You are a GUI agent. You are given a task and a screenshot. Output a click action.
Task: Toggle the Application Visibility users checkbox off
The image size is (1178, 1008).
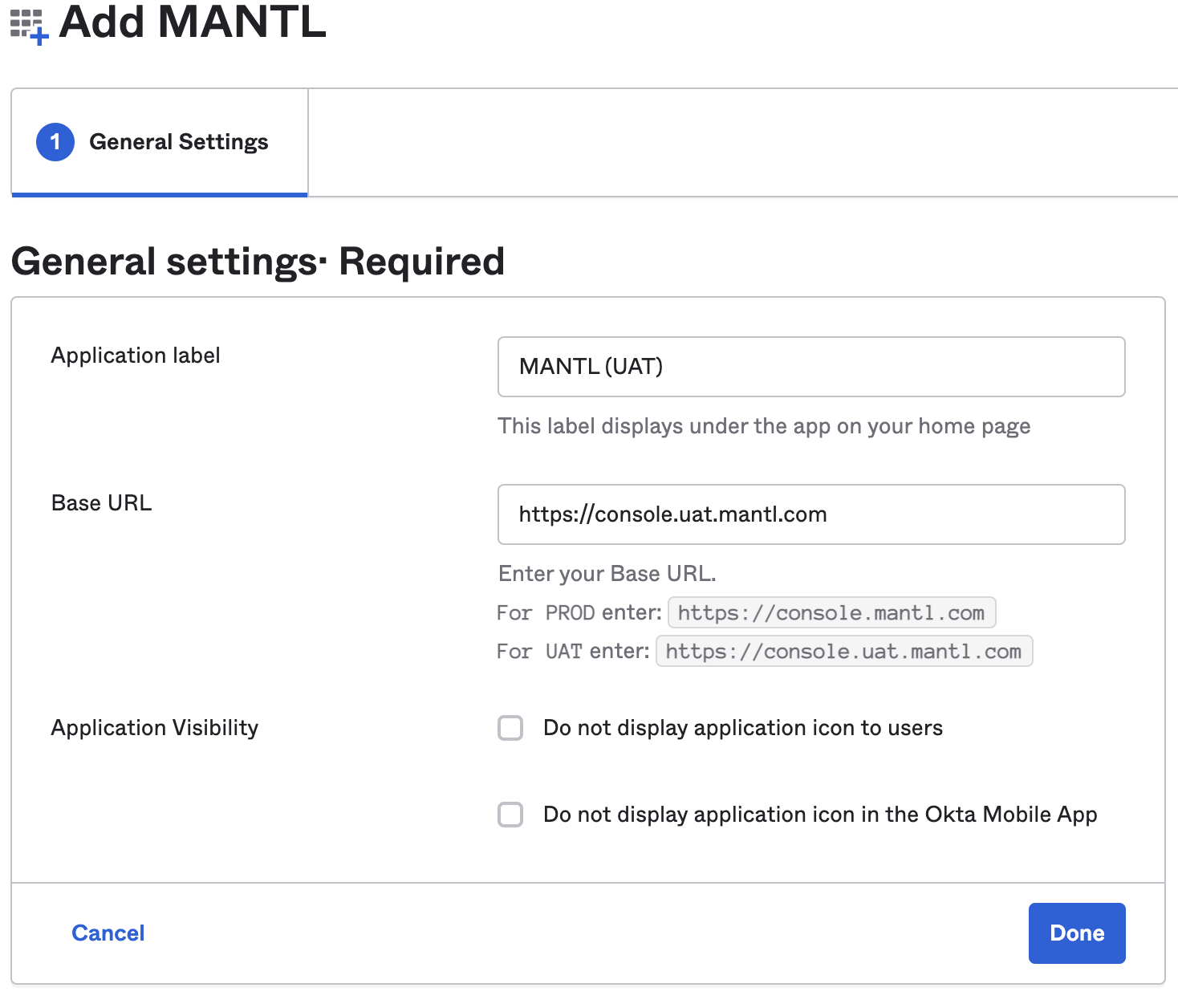[510, 728]
